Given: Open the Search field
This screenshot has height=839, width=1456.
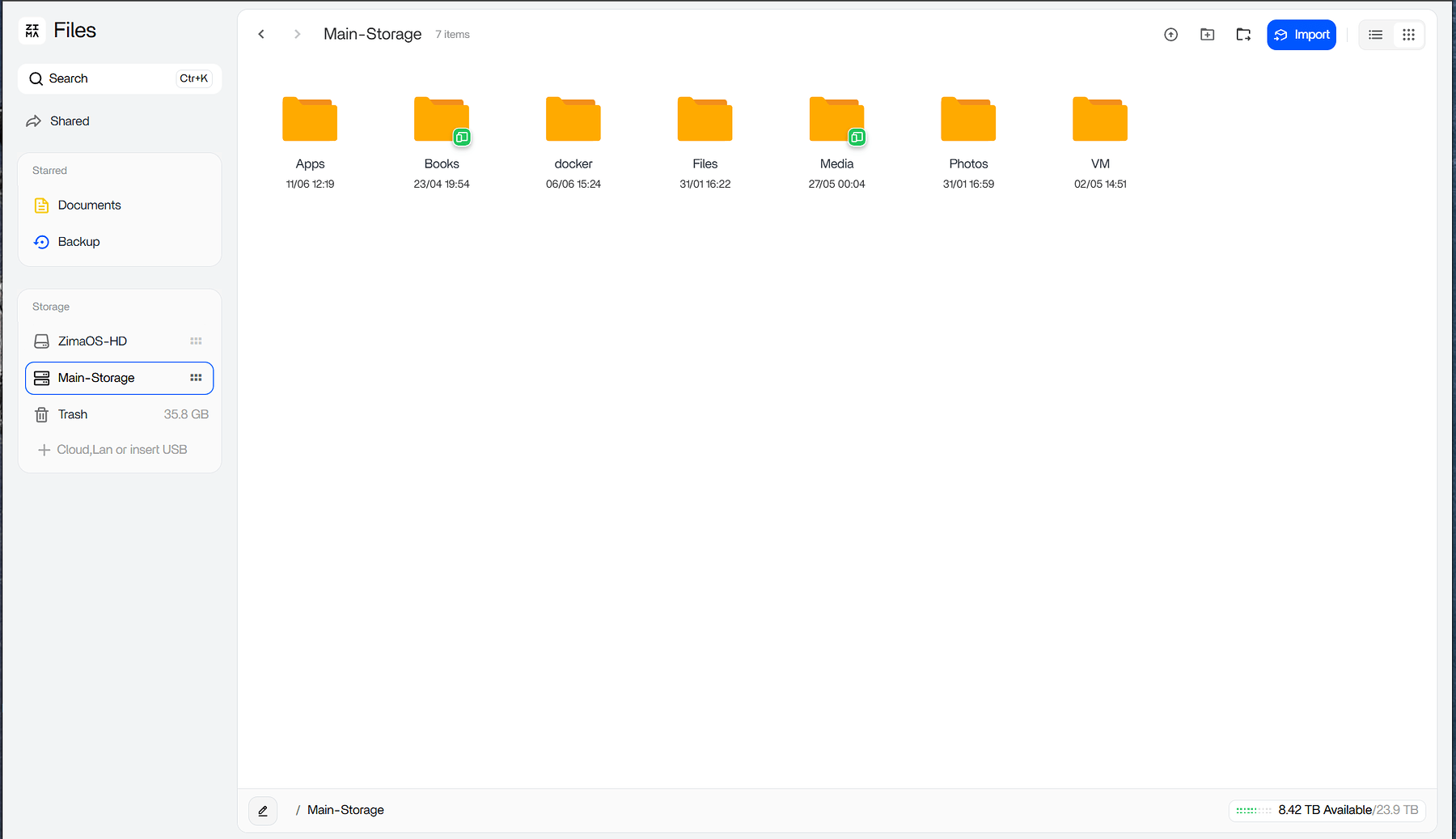Looking at the screenshot, I should [x=120, y=78].
